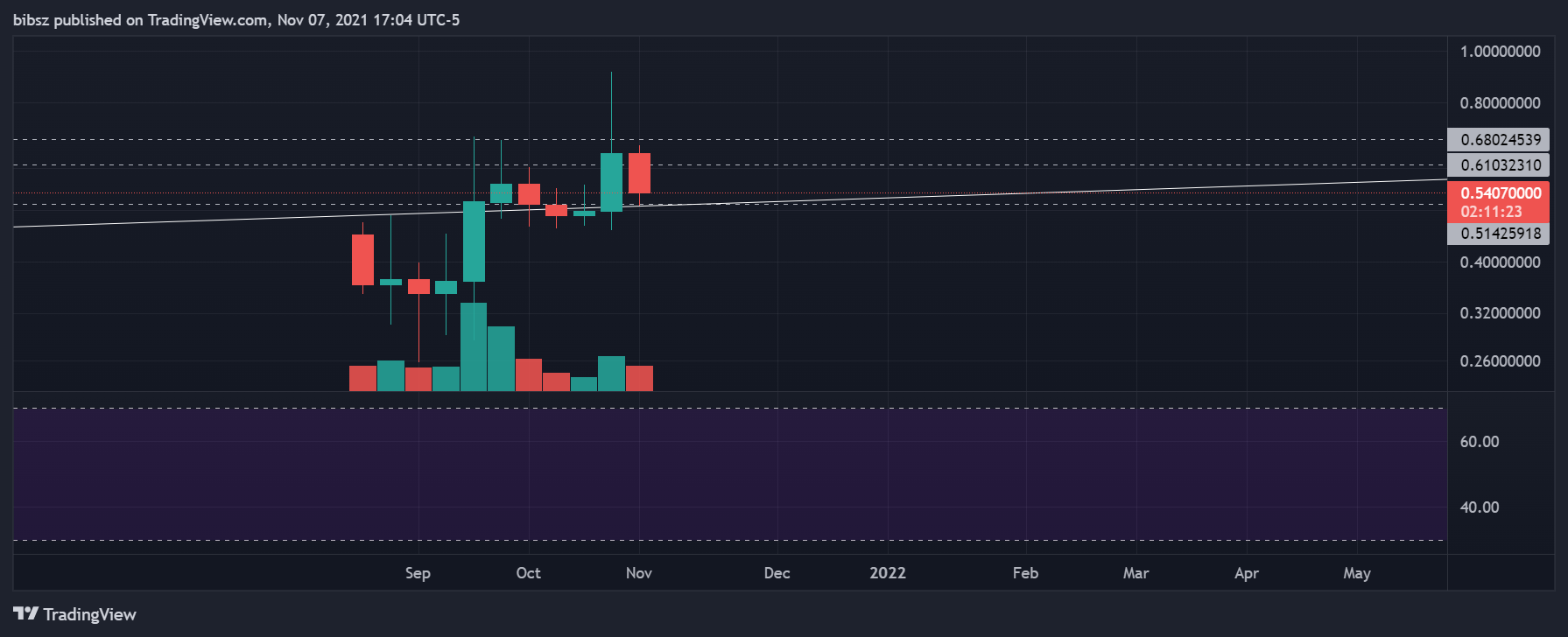Click the Apr label on time axis
Screen dimensions: 1568x637
tap(1246, 573)
